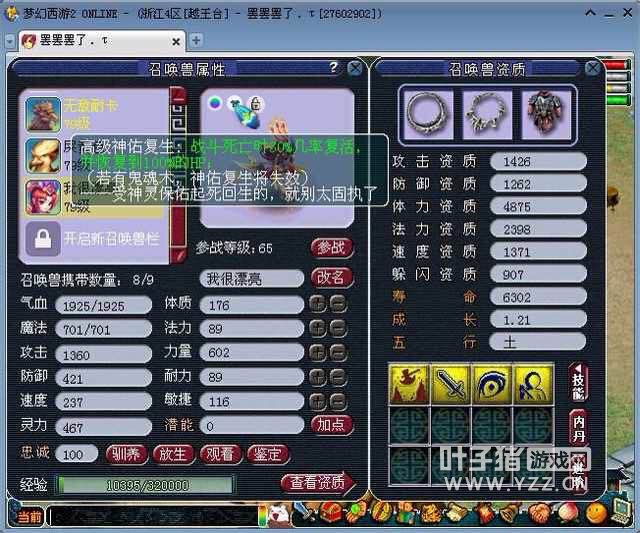Click the orange smiley face icon
Image resolution: width=640 pixels, height=533 pixels.
596,513
